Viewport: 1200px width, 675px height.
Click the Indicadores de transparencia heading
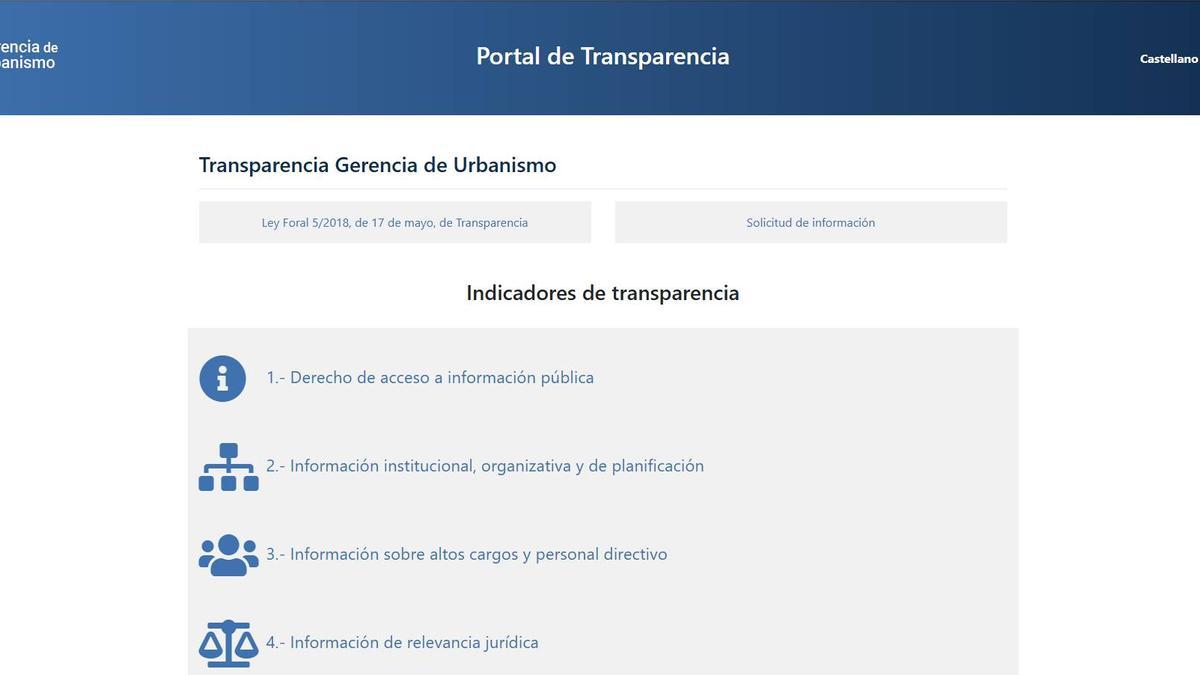[x=602, y=293]
